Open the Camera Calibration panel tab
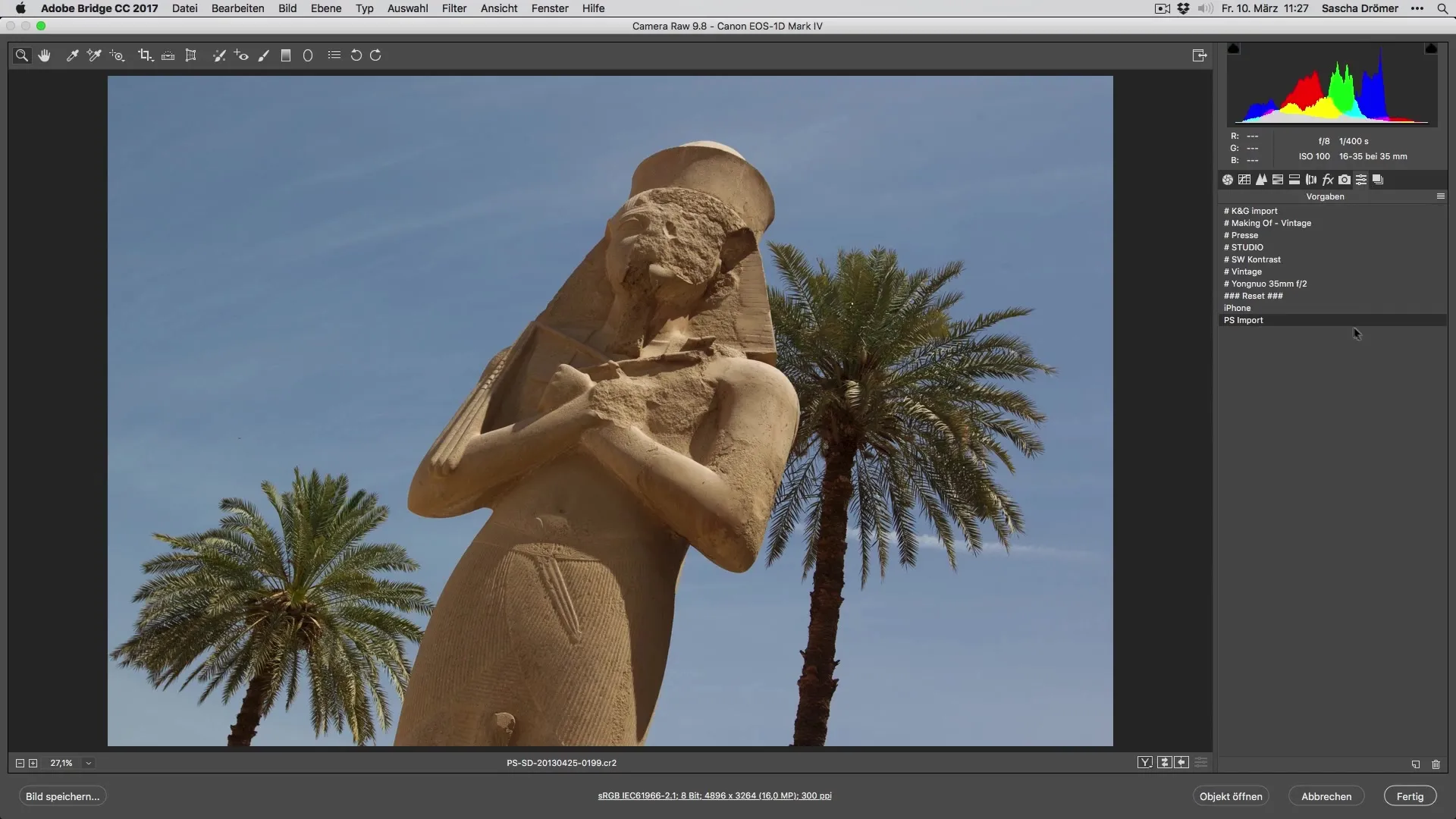The height and width of the screenshot is (819, 1456). coord(1345,180)
